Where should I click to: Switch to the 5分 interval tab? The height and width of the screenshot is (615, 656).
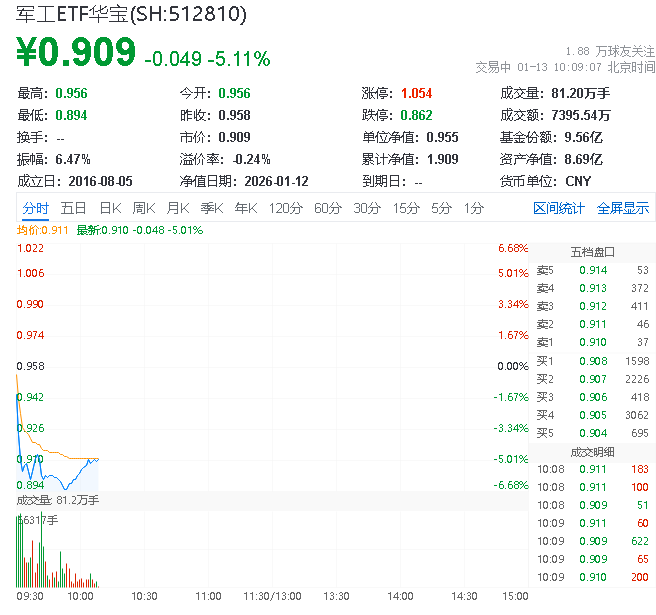point(441,208)
